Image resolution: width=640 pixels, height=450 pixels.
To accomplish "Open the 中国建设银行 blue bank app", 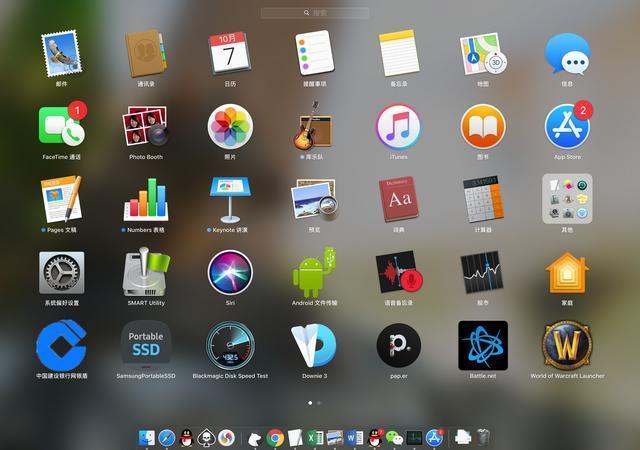I will click(62, 345).
